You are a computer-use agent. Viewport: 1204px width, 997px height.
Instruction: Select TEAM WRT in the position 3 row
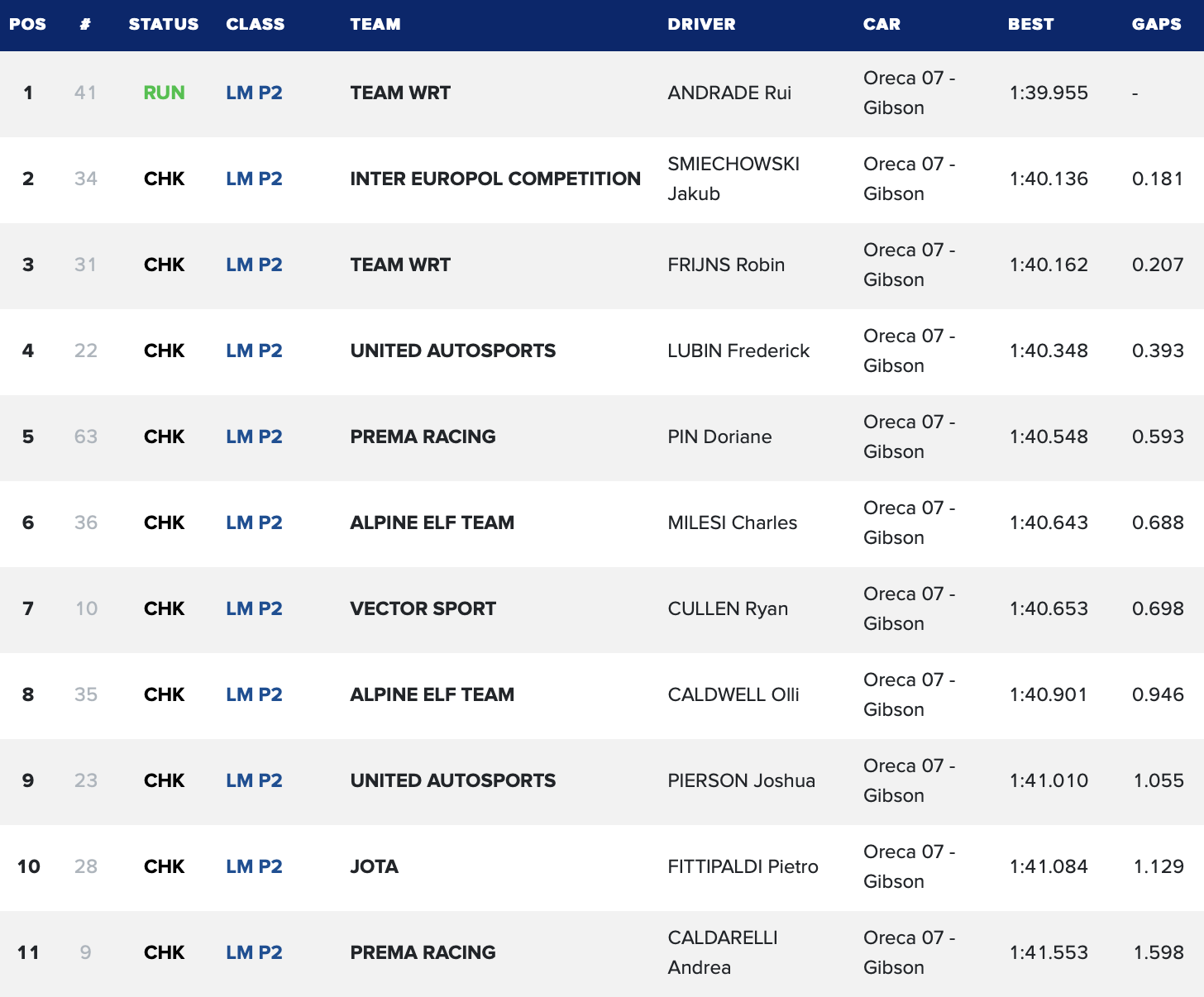click(x=400, y=265)
